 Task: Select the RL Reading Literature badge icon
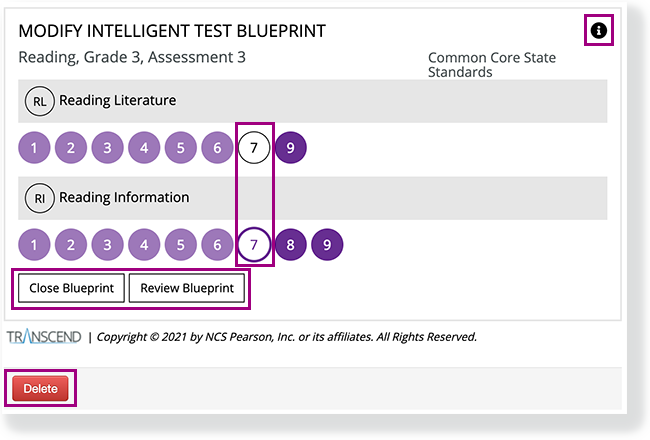pos(39,100)
